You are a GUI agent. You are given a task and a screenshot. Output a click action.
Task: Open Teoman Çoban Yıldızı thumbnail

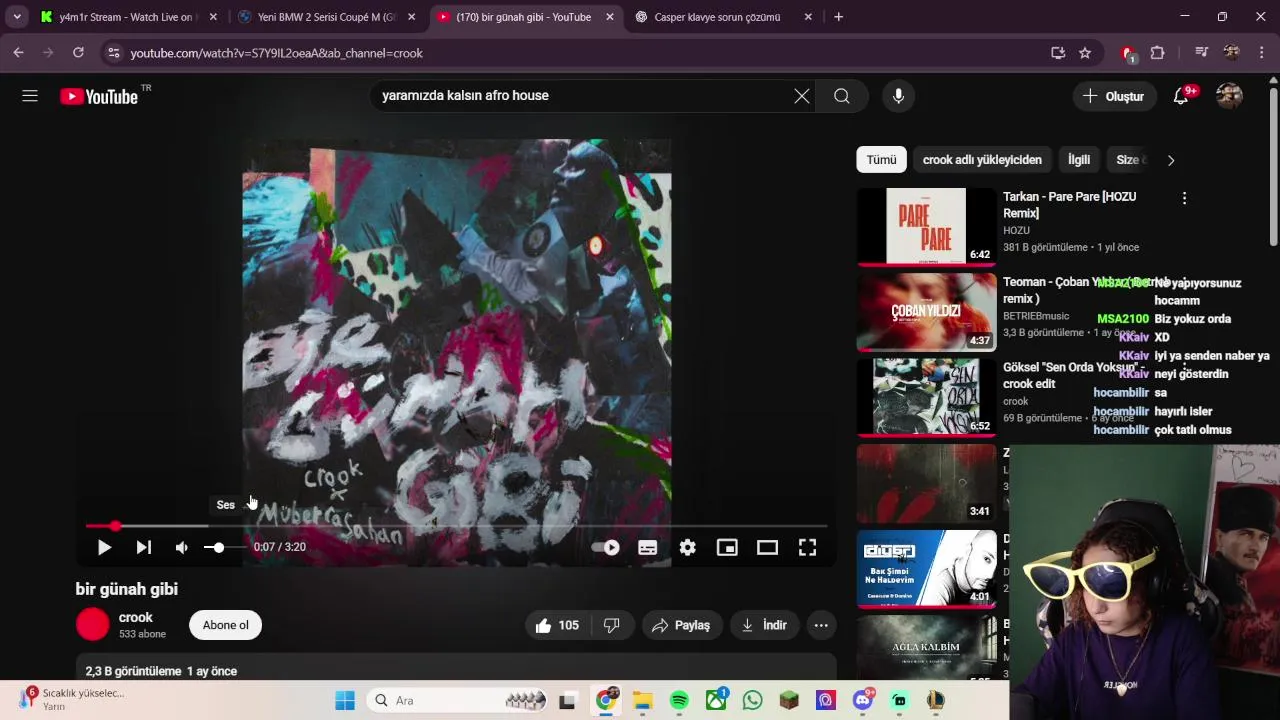click(x=926, y=311)
